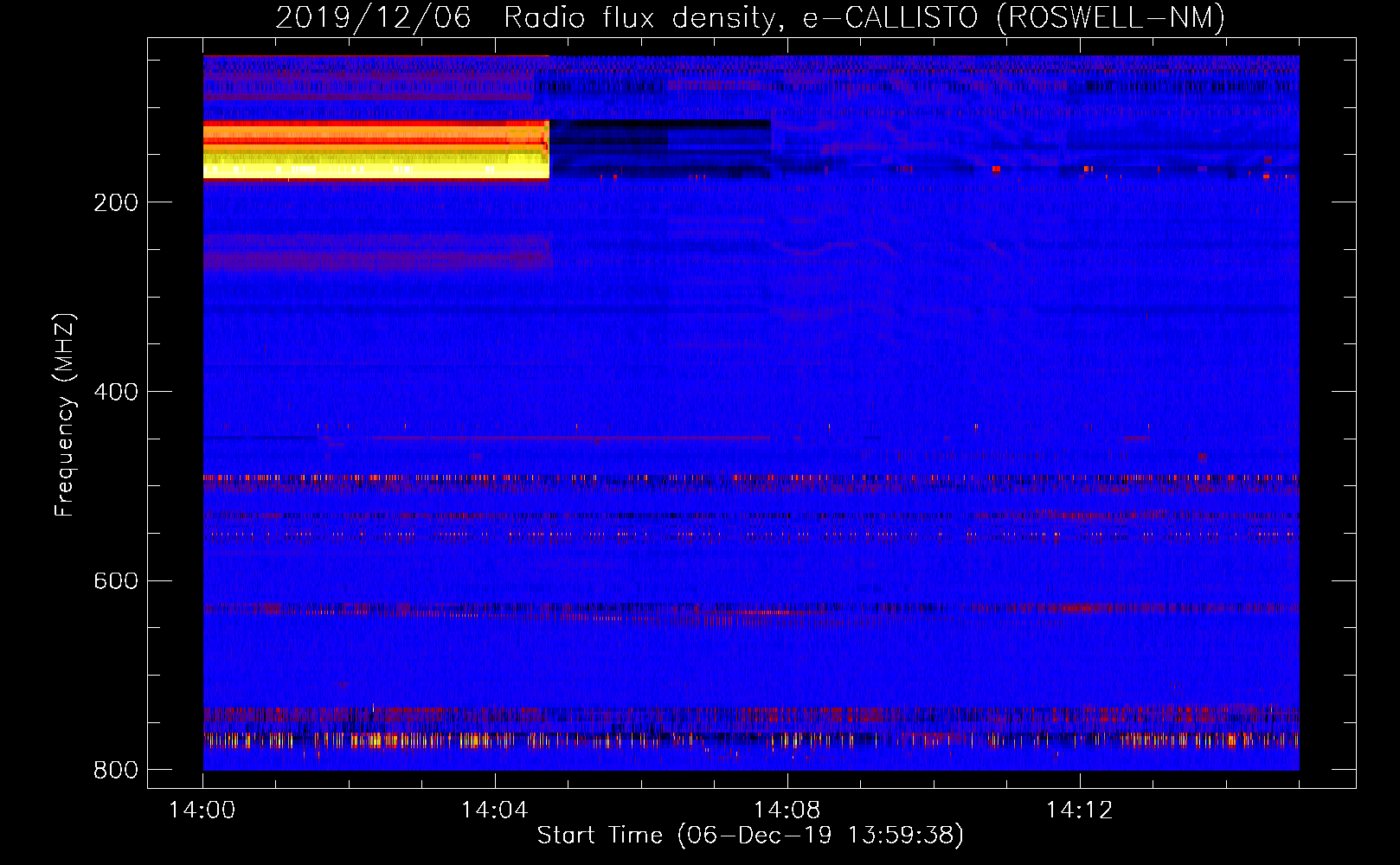Screen dimensions: 1400x865
Task: Click the 14:08 time tick label
Action: pyautogui.click(x=787, y=811)
